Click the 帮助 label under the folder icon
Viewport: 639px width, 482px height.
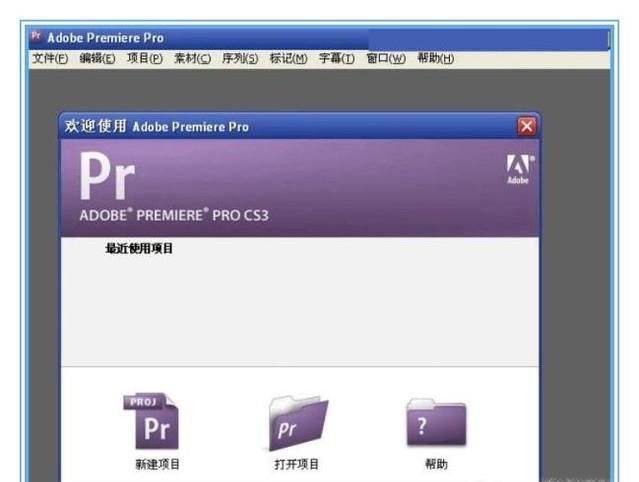(436, 464)
